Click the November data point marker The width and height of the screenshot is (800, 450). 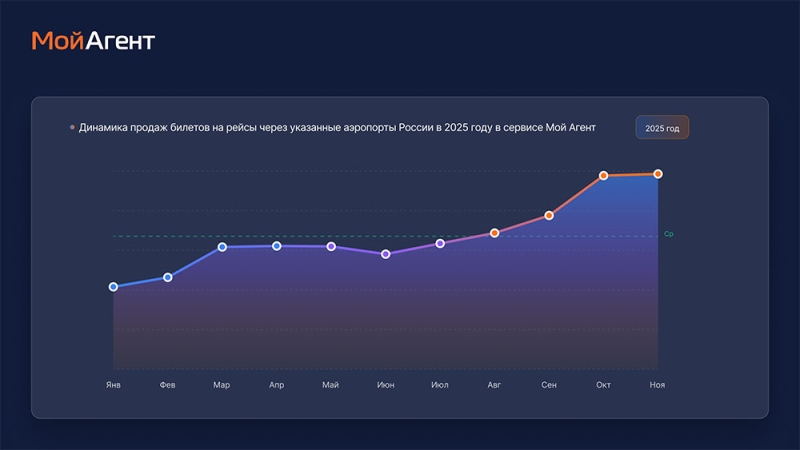pyautogui.click(x=658, y=174)
